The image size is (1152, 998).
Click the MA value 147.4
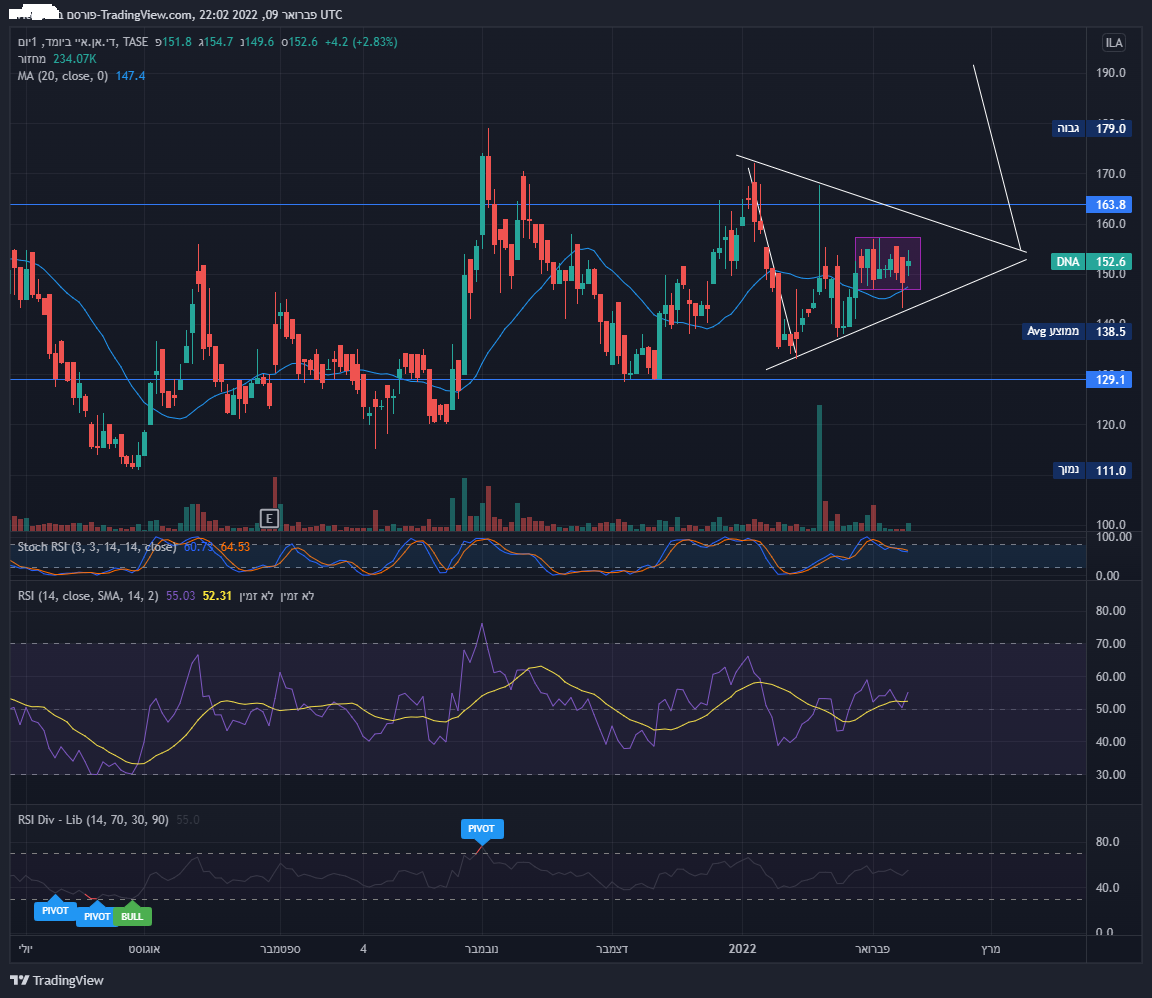(x=130, y=76)
